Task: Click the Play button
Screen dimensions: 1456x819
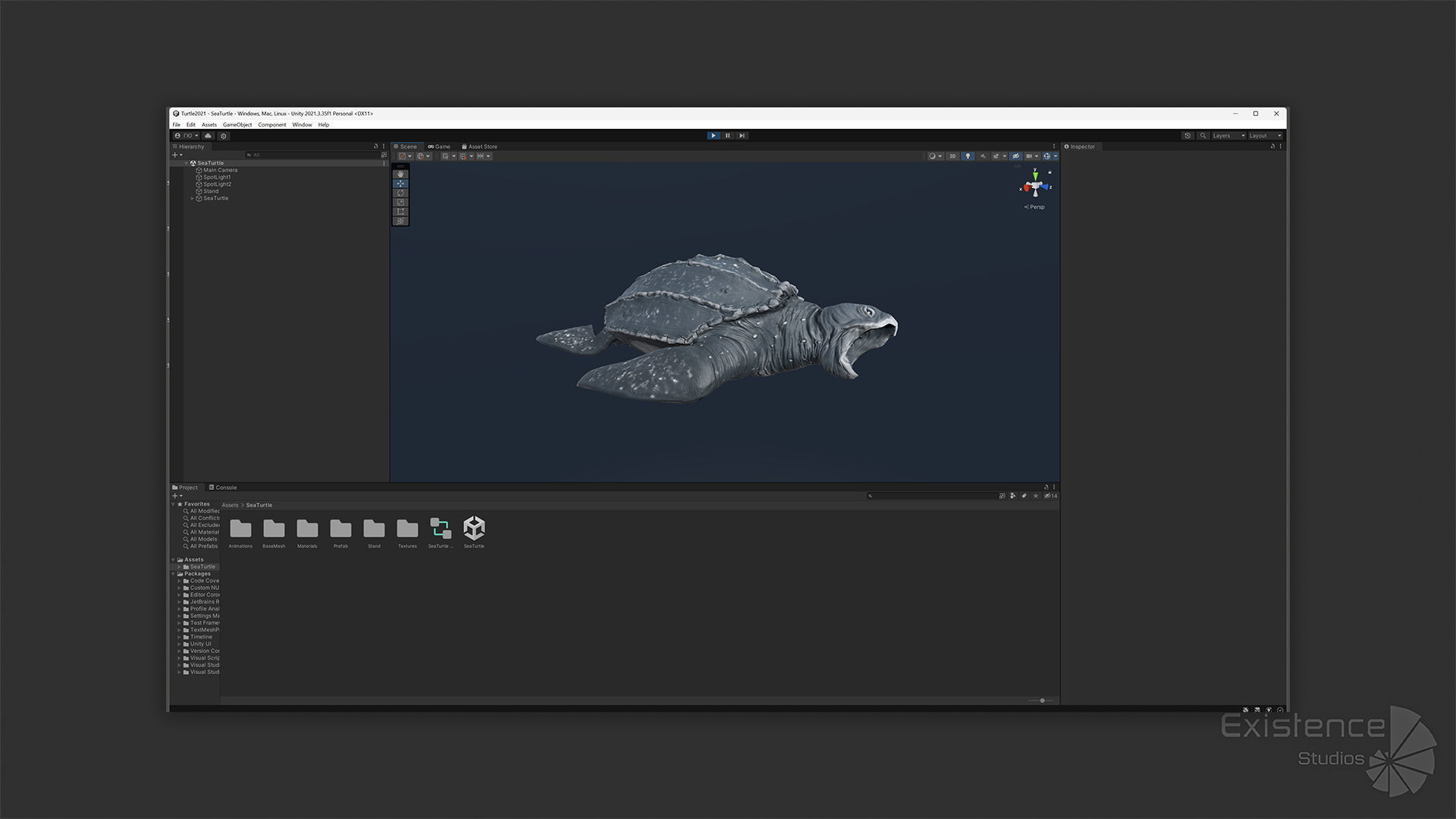Action: pyautogui.click(x=713, y=136)
